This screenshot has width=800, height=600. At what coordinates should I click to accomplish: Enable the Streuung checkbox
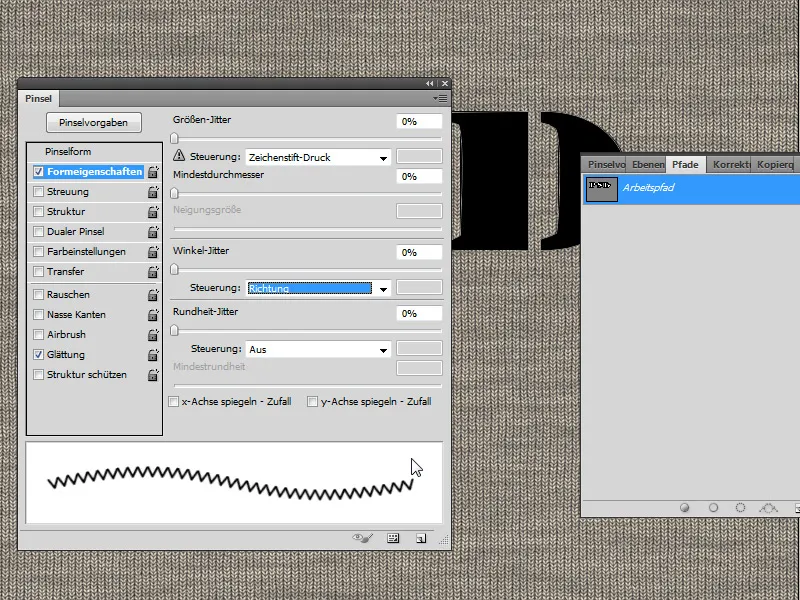pyautogui.click(x=38, y=191)
